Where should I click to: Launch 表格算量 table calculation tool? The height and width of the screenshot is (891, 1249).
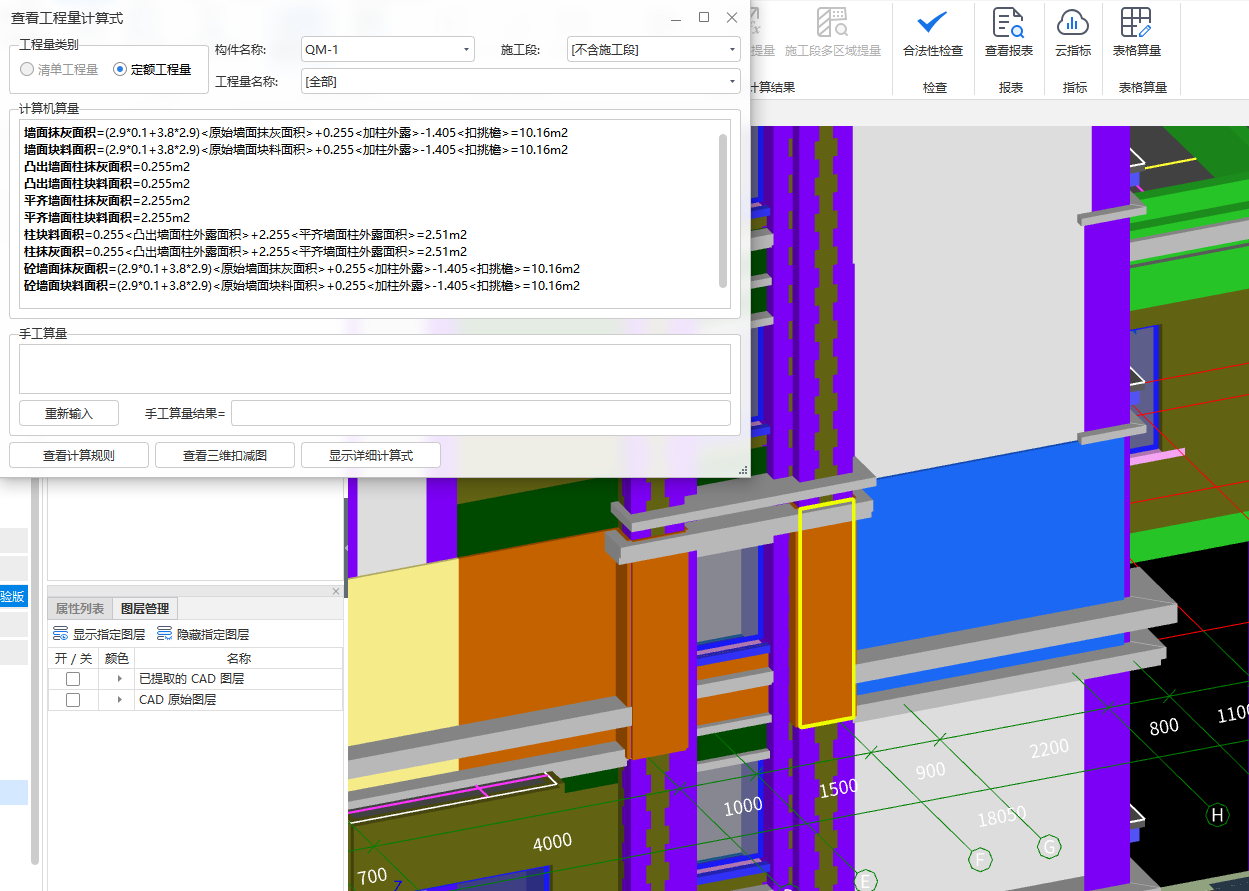point(1136,33)
